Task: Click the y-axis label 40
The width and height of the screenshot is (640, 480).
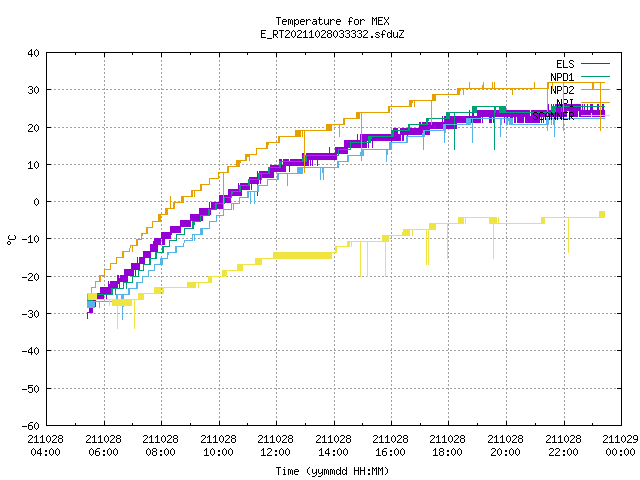Action: pyautogui.click(x=33, y=53)
